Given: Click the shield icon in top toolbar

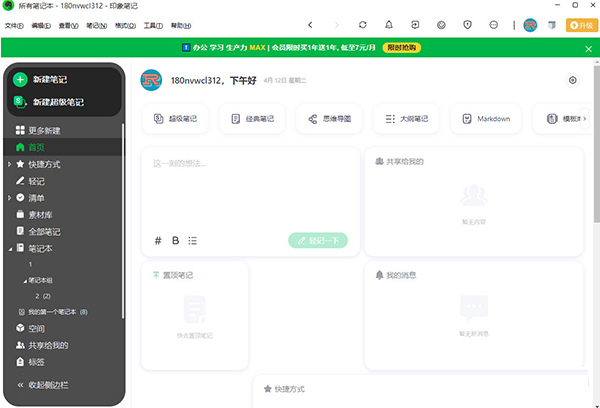Looking at the screenshot, I should point(467,24).
